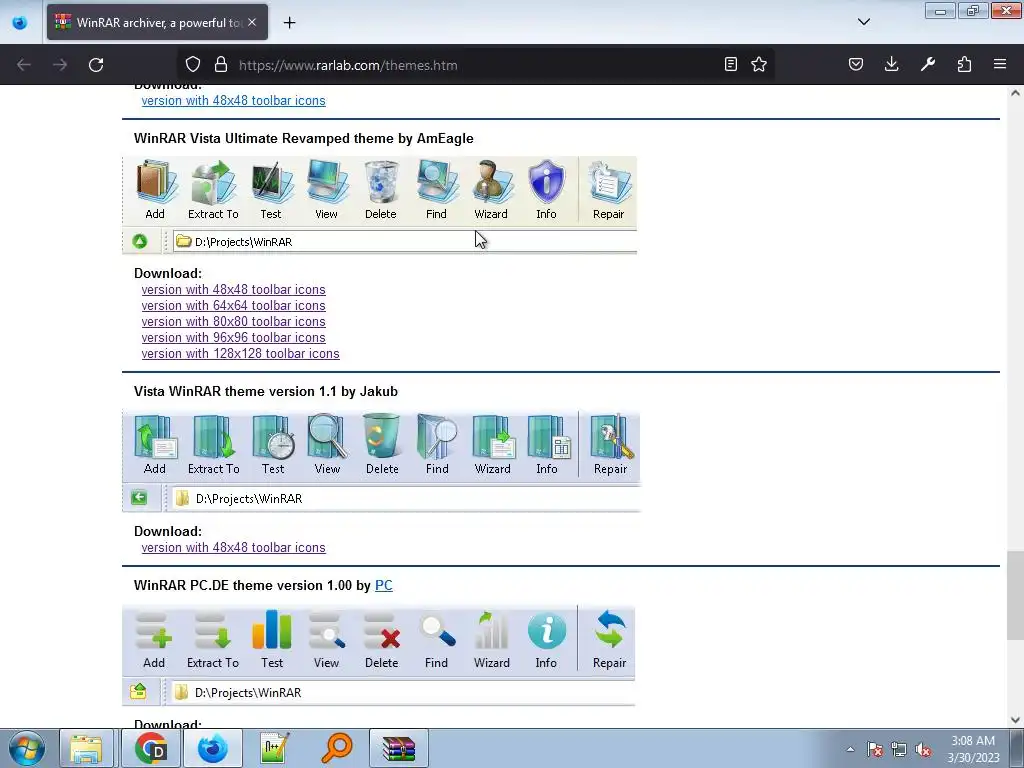Click green up arrow in AmEagle theme preview

click(140, 242)
